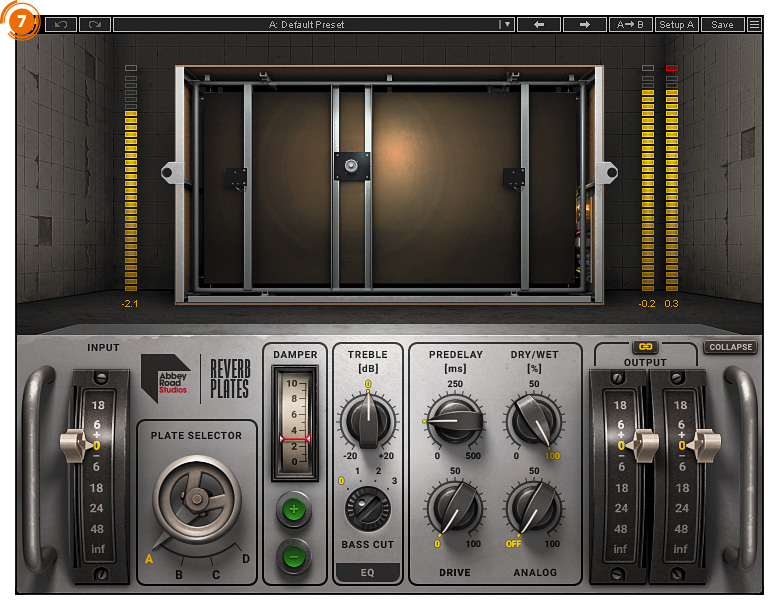Click the Predelay 500 scale label
This screenshot has width=779, height=610.
pos(473,456)
